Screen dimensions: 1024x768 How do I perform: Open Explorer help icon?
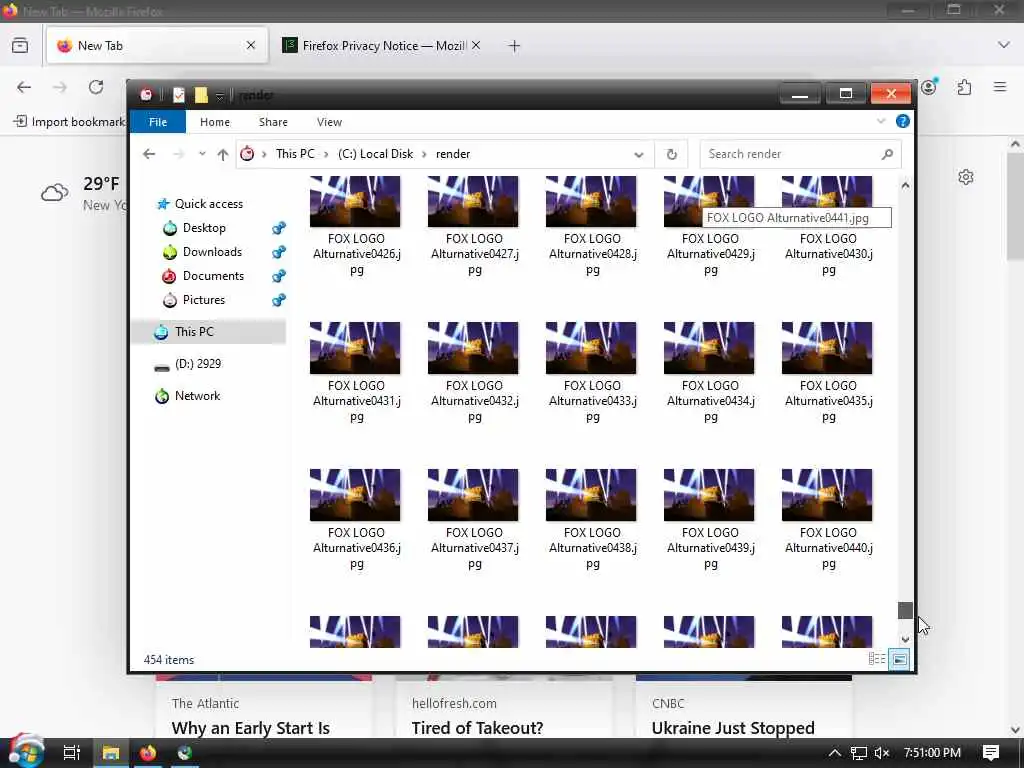[903, 121]
